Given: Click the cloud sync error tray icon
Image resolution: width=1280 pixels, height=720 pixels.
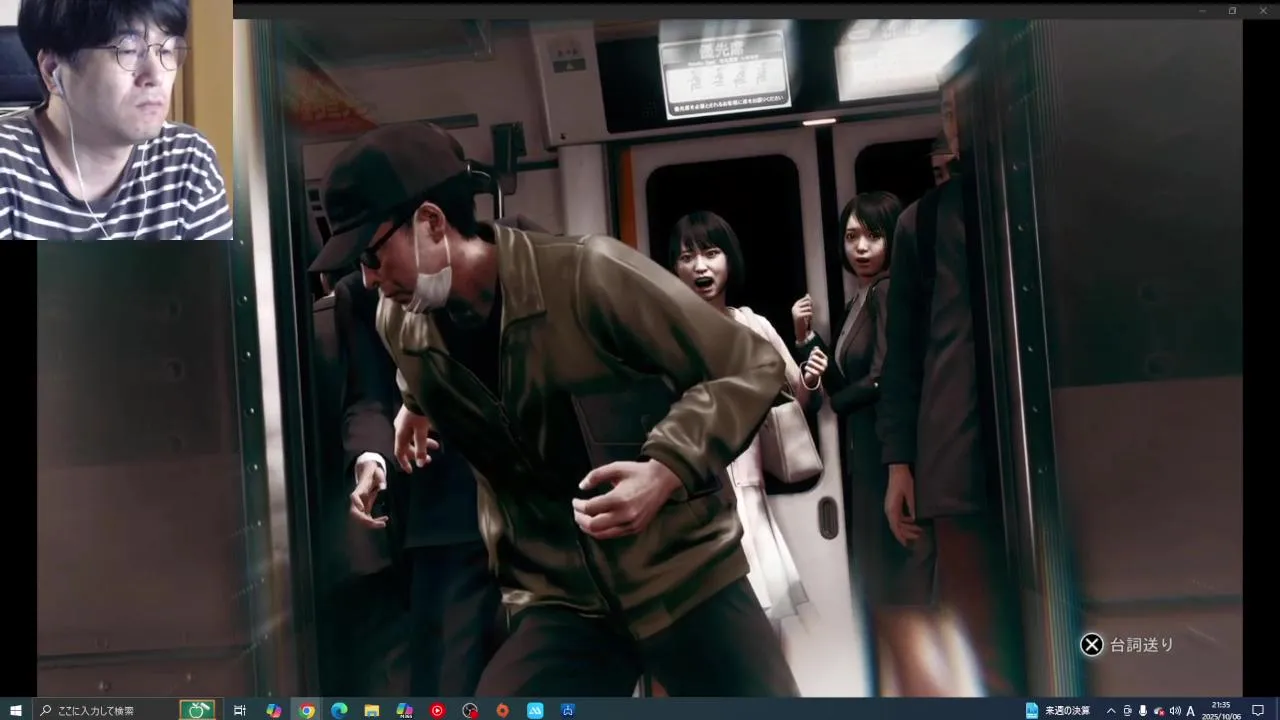Looking at the screenshot, I should tap(1159, 710).
